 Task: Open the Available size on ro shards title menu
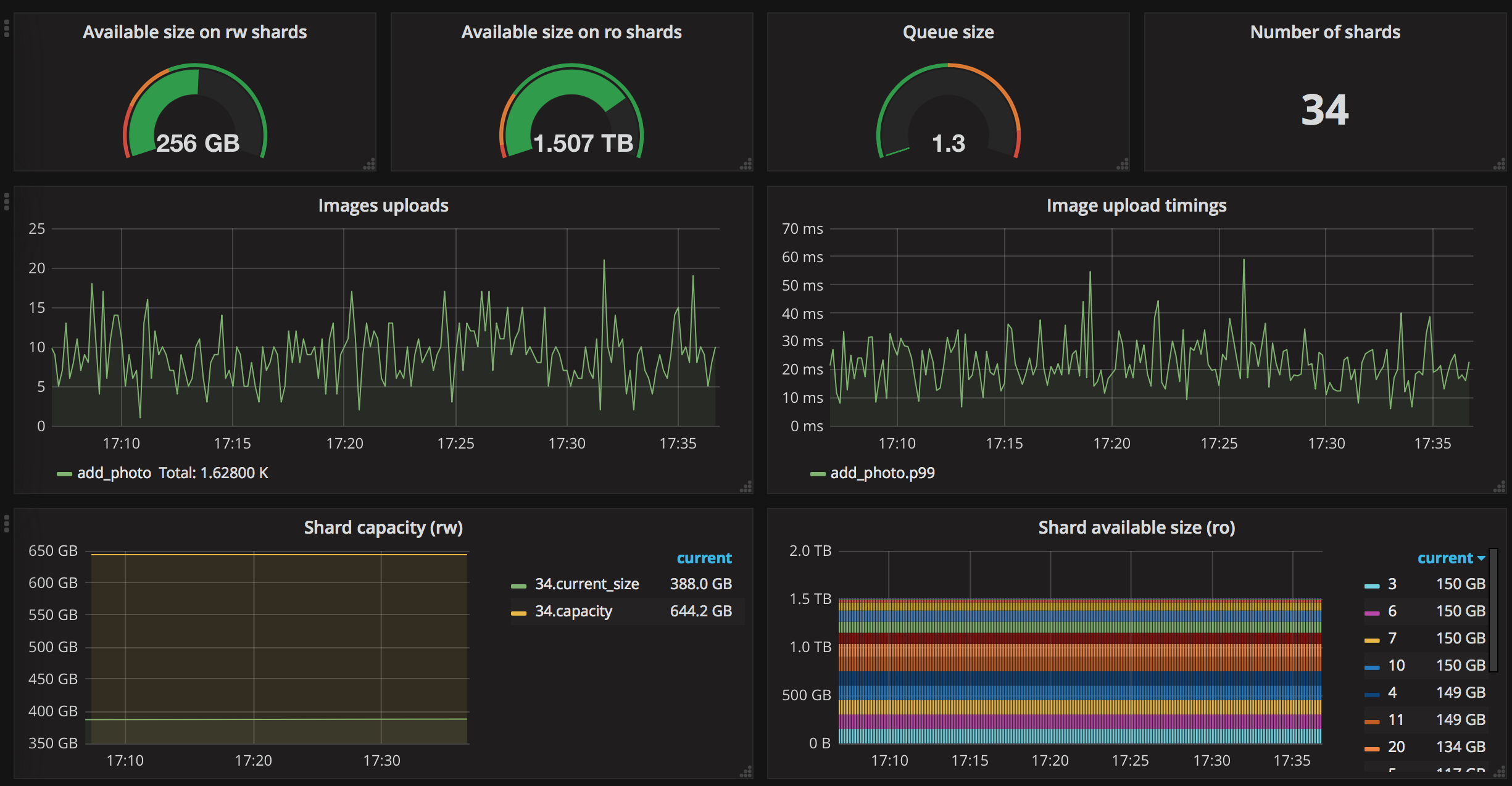tap(571, 32)
